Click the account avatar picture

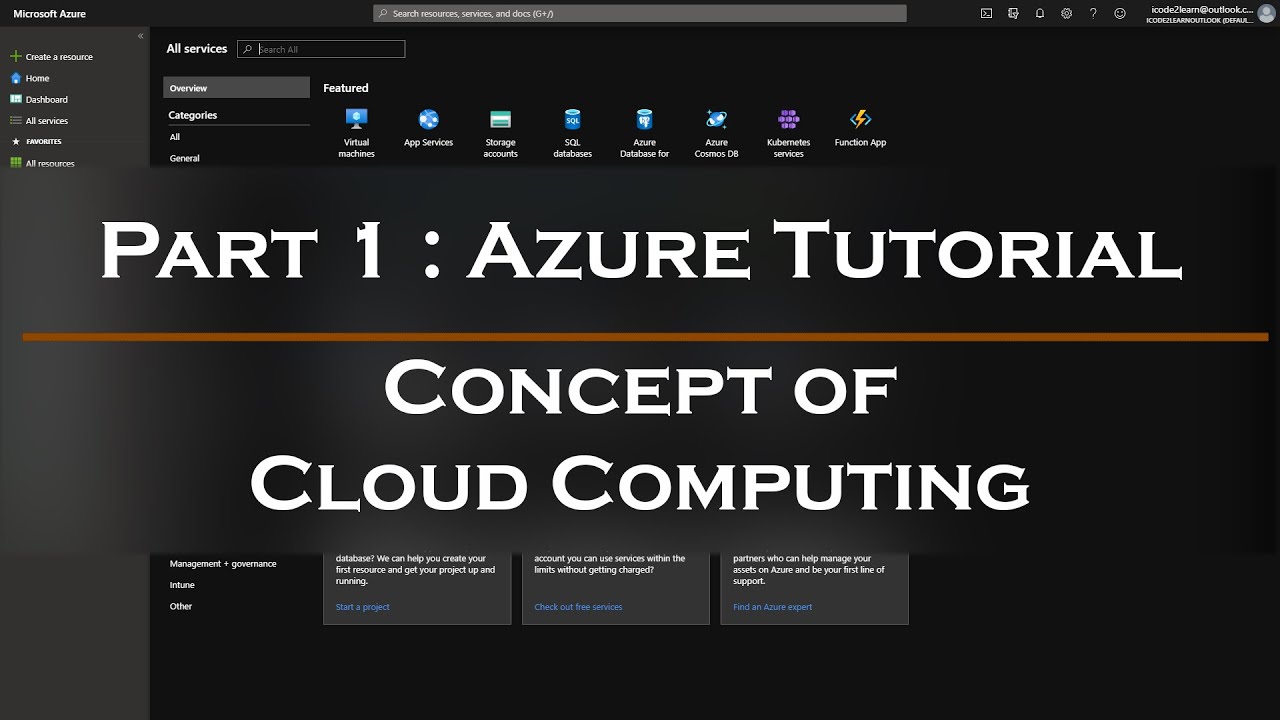[x=1266, y=13]
